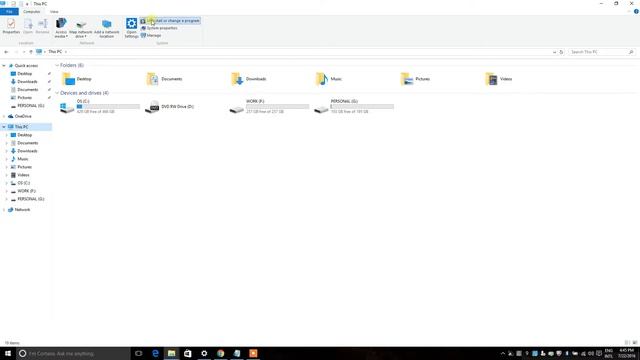Image resolution: width=640 pixels, height=360 pixels.
Task: Switch to large icons view in status bar
Action: pyautogui.click(x=635, y=343)
